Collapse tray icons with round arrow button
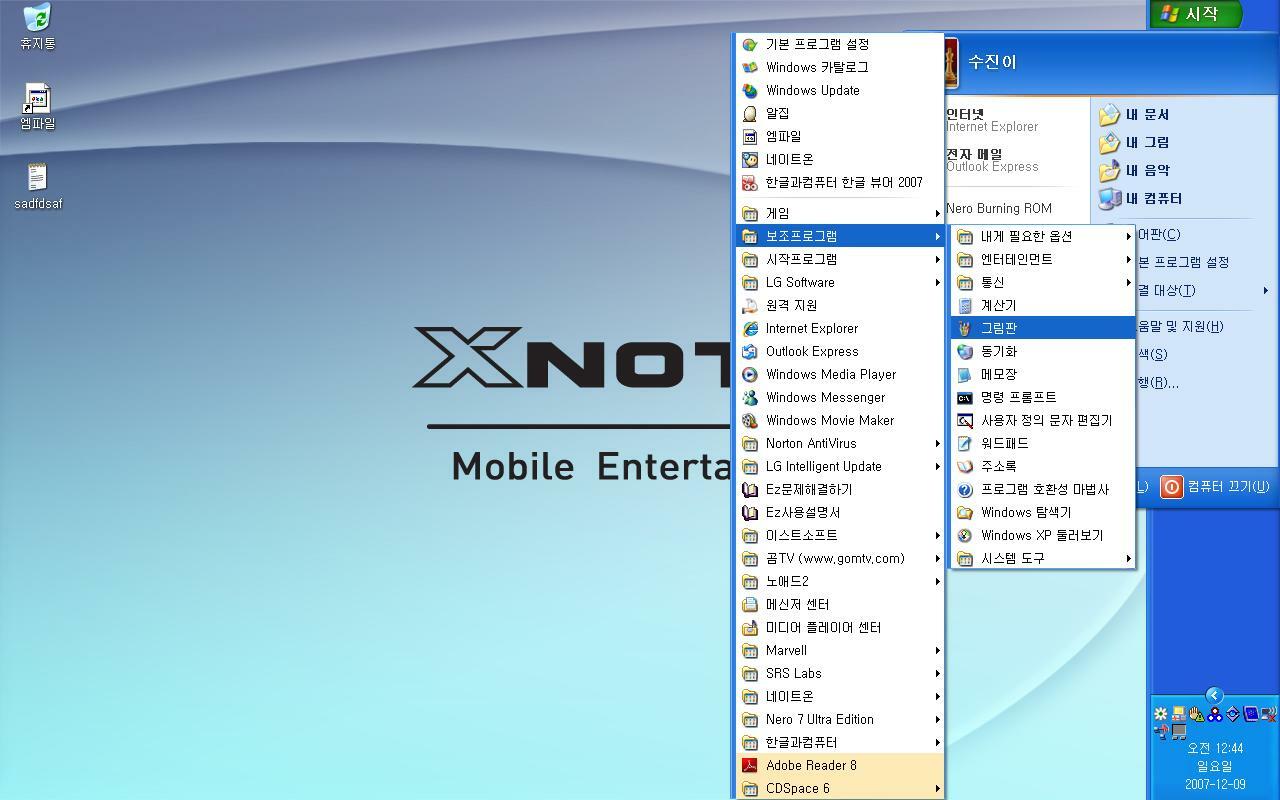1280x800 pixels. [x=1214, y=695]
